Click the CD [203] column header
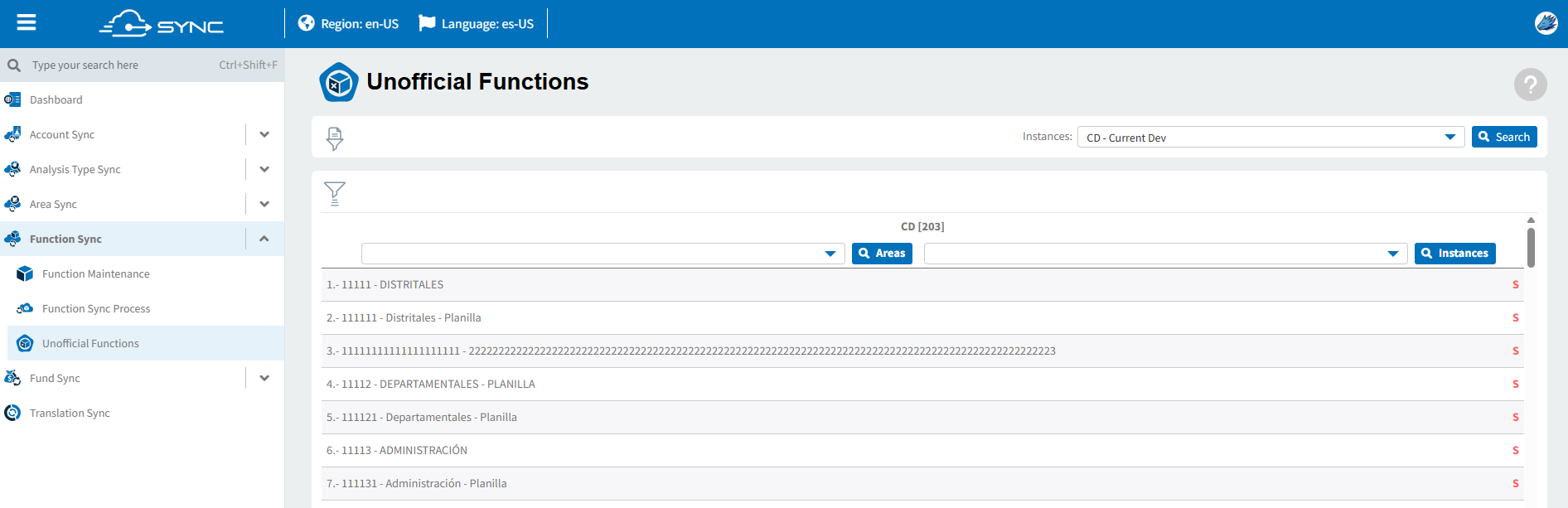 click(x=922, y=226)
